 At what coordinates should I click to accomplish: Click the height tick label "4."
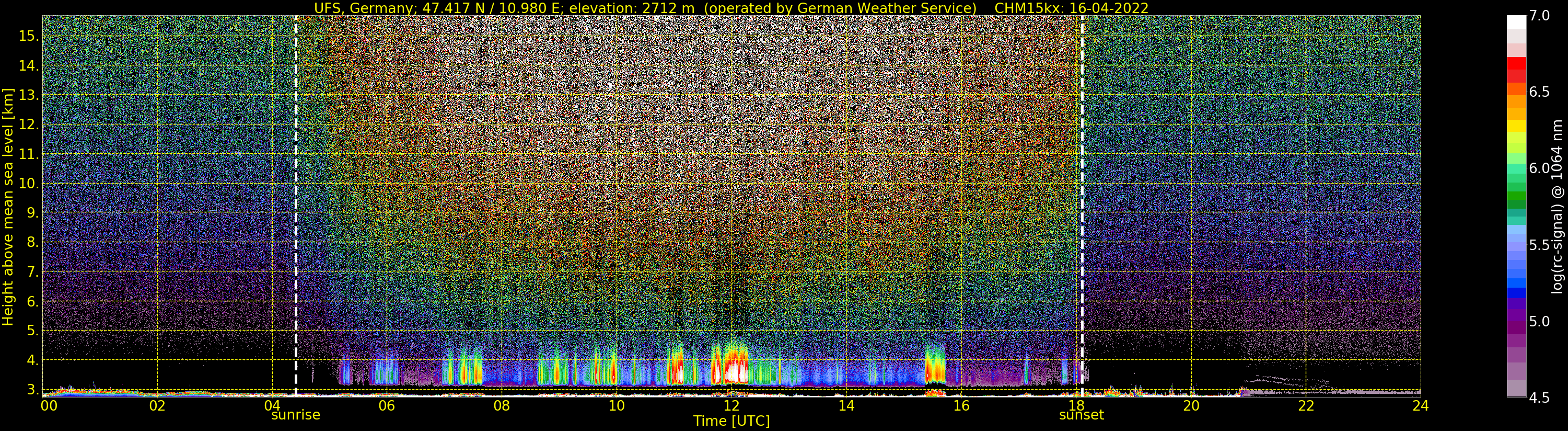[33, 360]
